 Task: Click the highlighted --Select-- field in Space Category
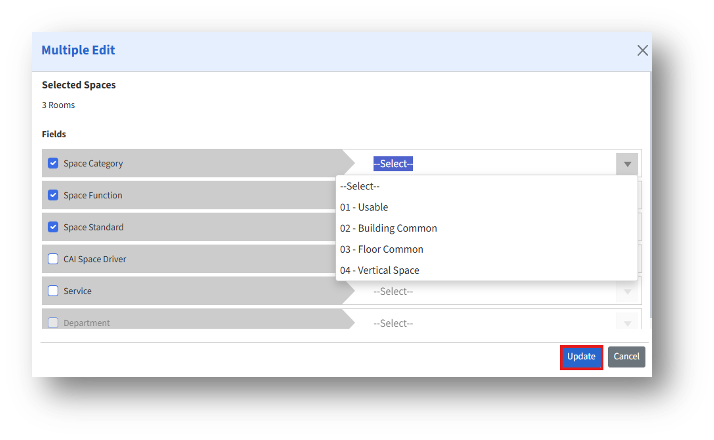[393, 164]
